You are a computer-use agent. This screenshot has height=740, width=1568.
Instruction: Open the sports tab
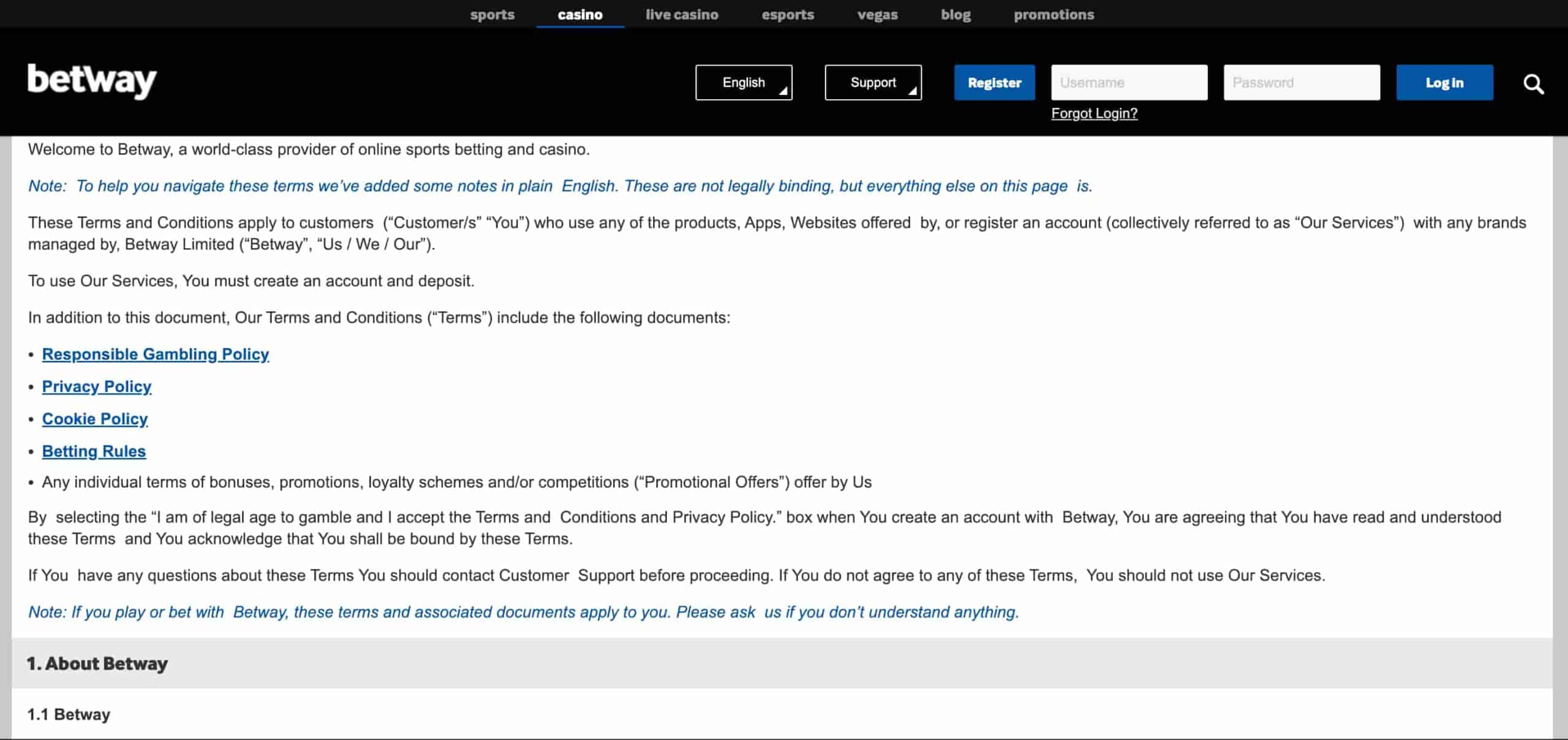pyautogui.click(x=492, y=14)
